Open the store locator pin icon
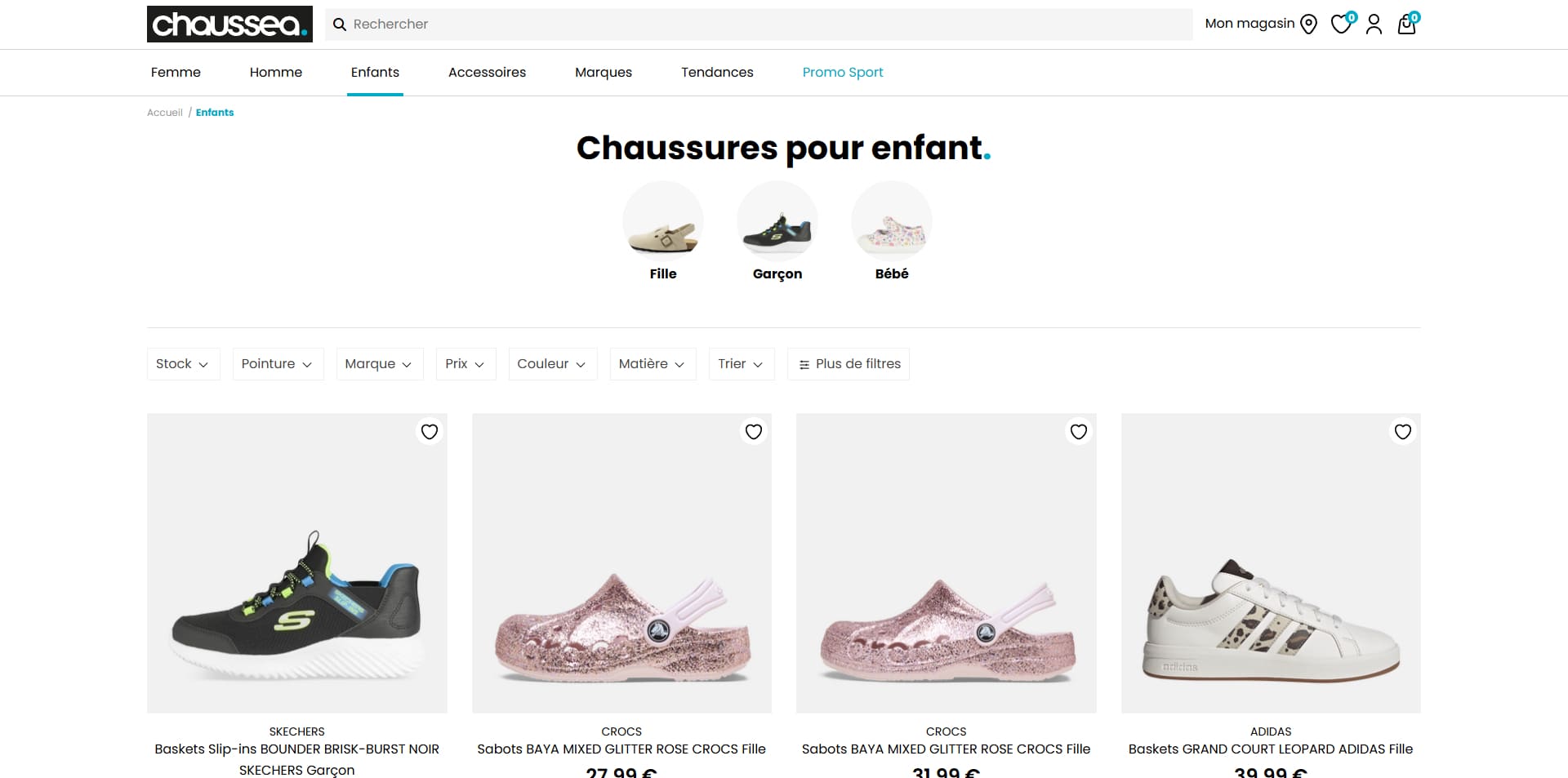 1308,24
